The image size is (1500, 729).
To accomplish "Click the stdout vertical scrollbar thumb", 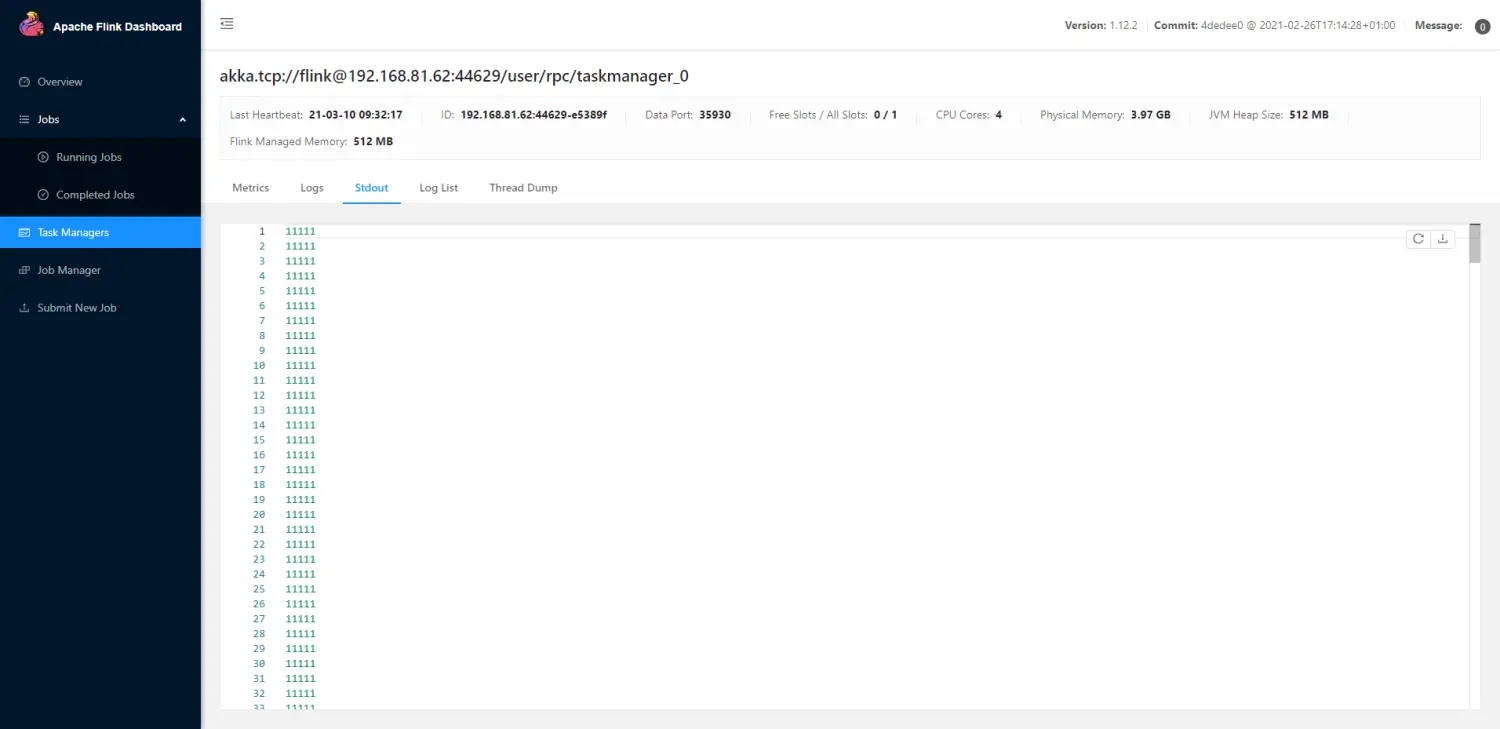I will (x=1474, y=243).
